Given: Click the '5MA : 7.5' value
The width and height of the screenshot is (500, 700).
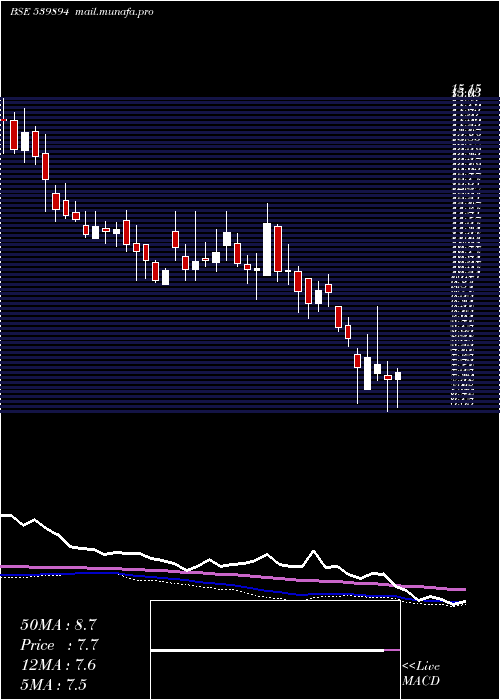Looking at the screenshot, I should 54,685.
